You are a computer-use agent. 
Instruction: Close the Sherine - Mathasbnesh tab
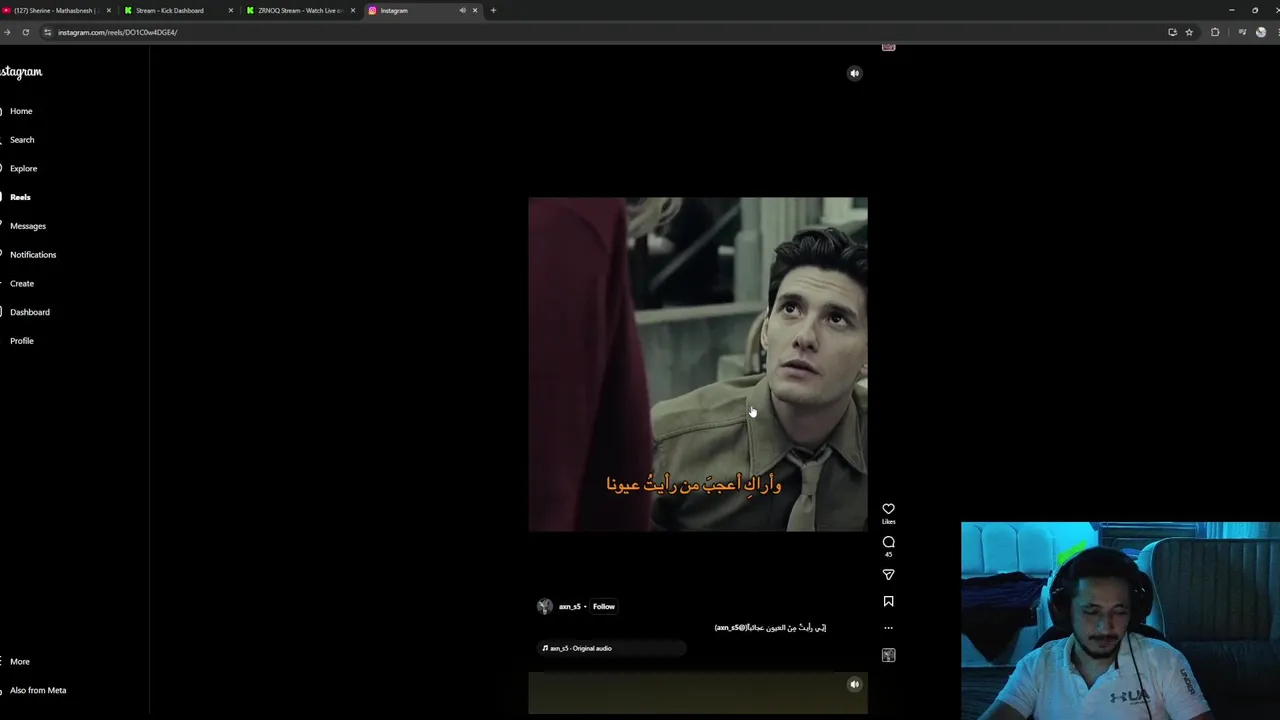(x=108, y=10)
